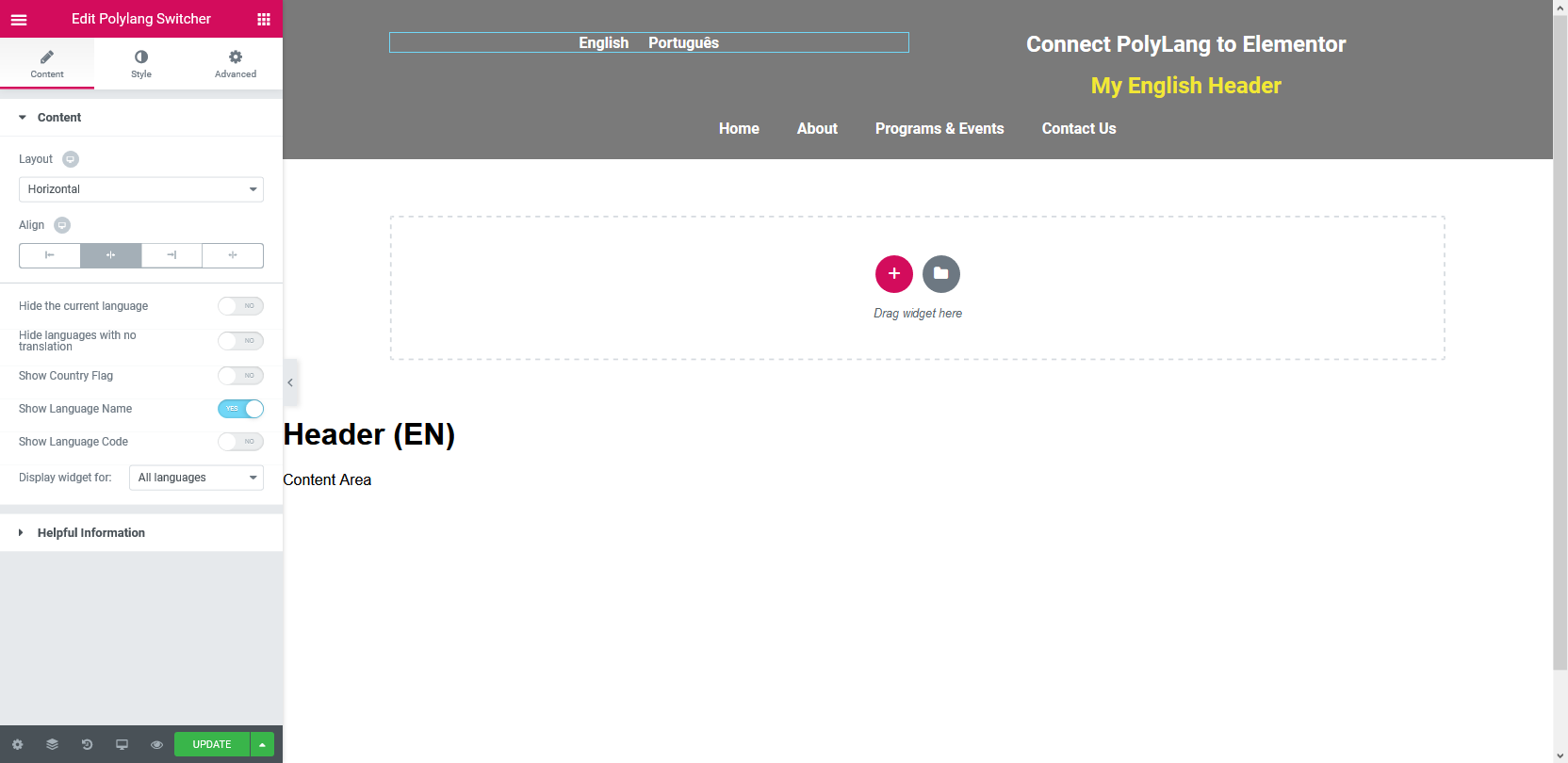Open the Navigator layers icon
This screenshot has width=1568, height=763.
pyautogui.click(x=52, y=744)
